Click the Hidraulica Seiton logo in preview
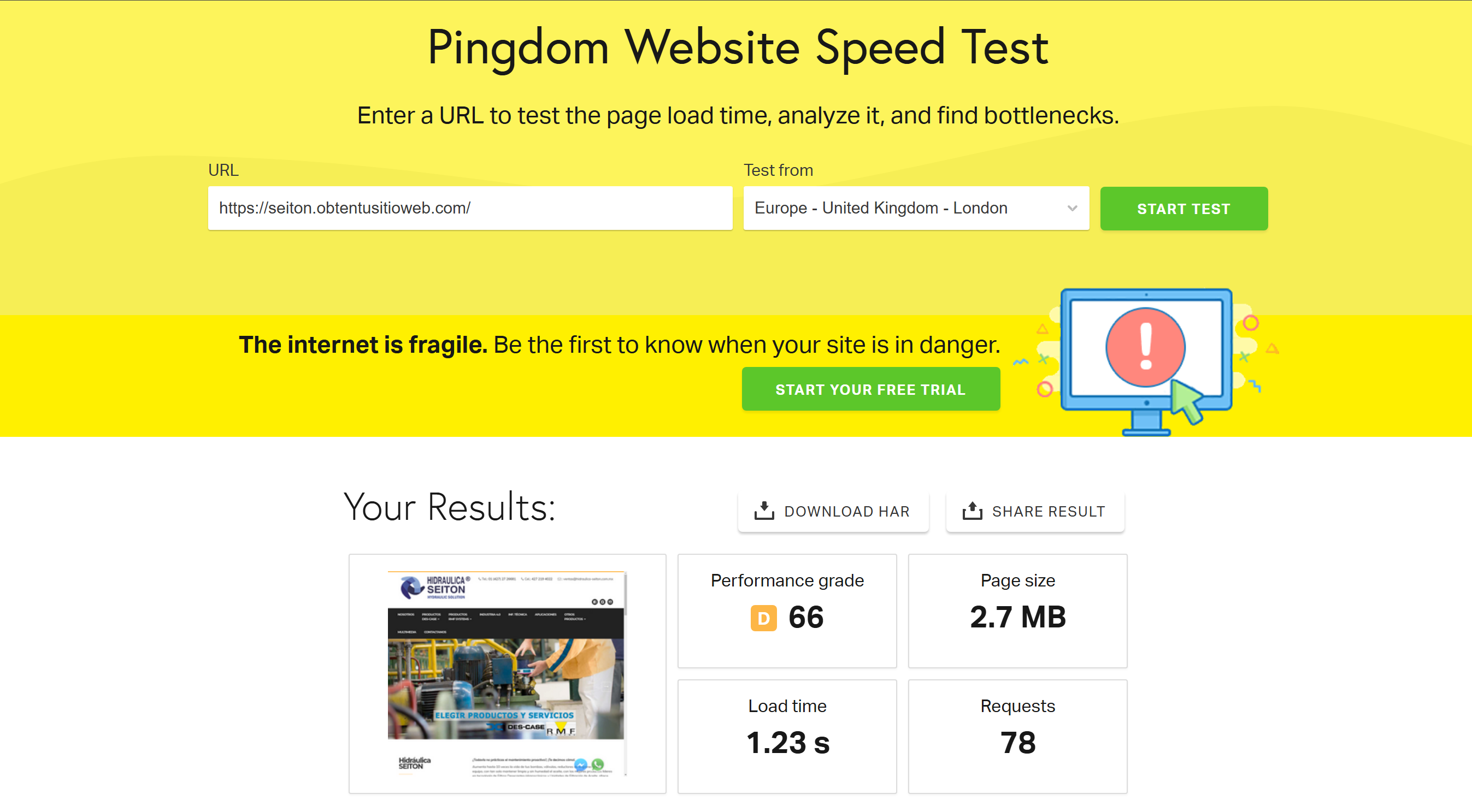Viewport: 1472px width, 812px height. (434, 587)
